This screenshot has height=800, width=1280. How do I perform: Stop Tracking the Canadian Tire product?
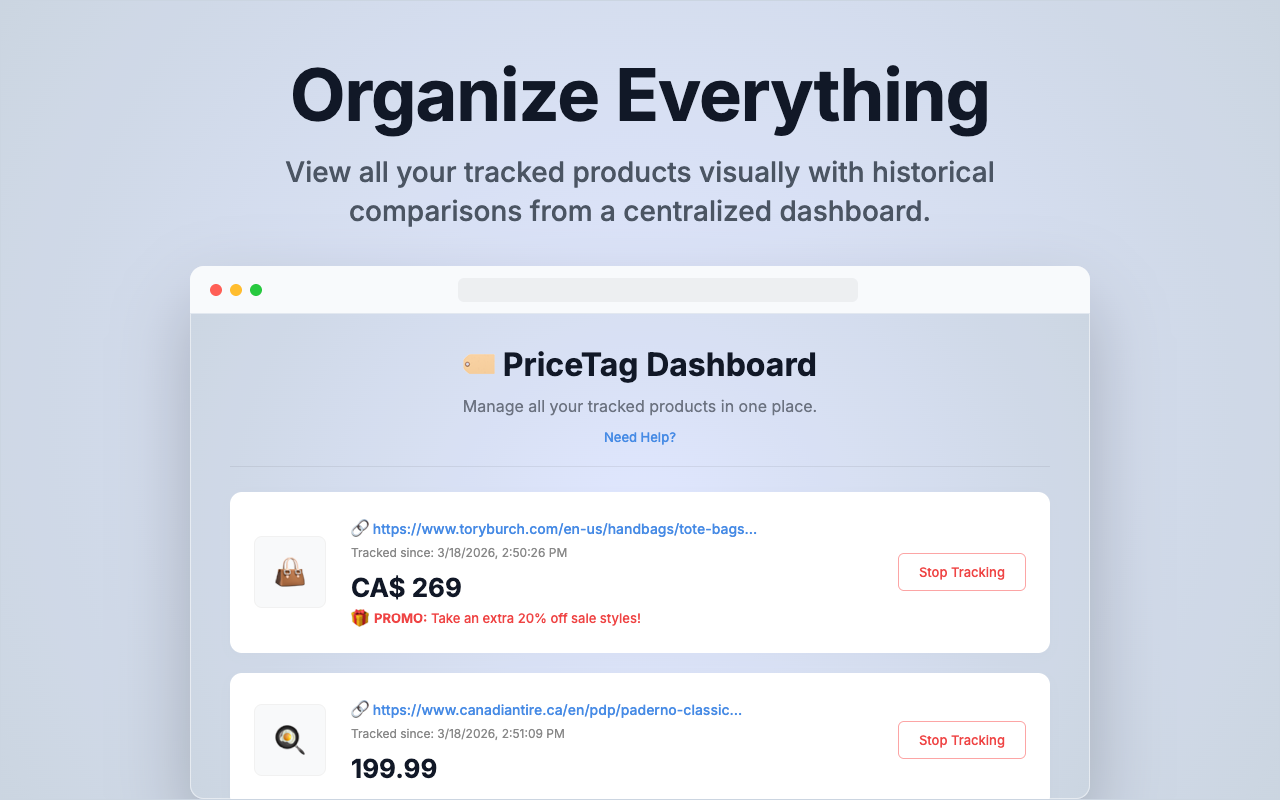[x=961, y=739]
